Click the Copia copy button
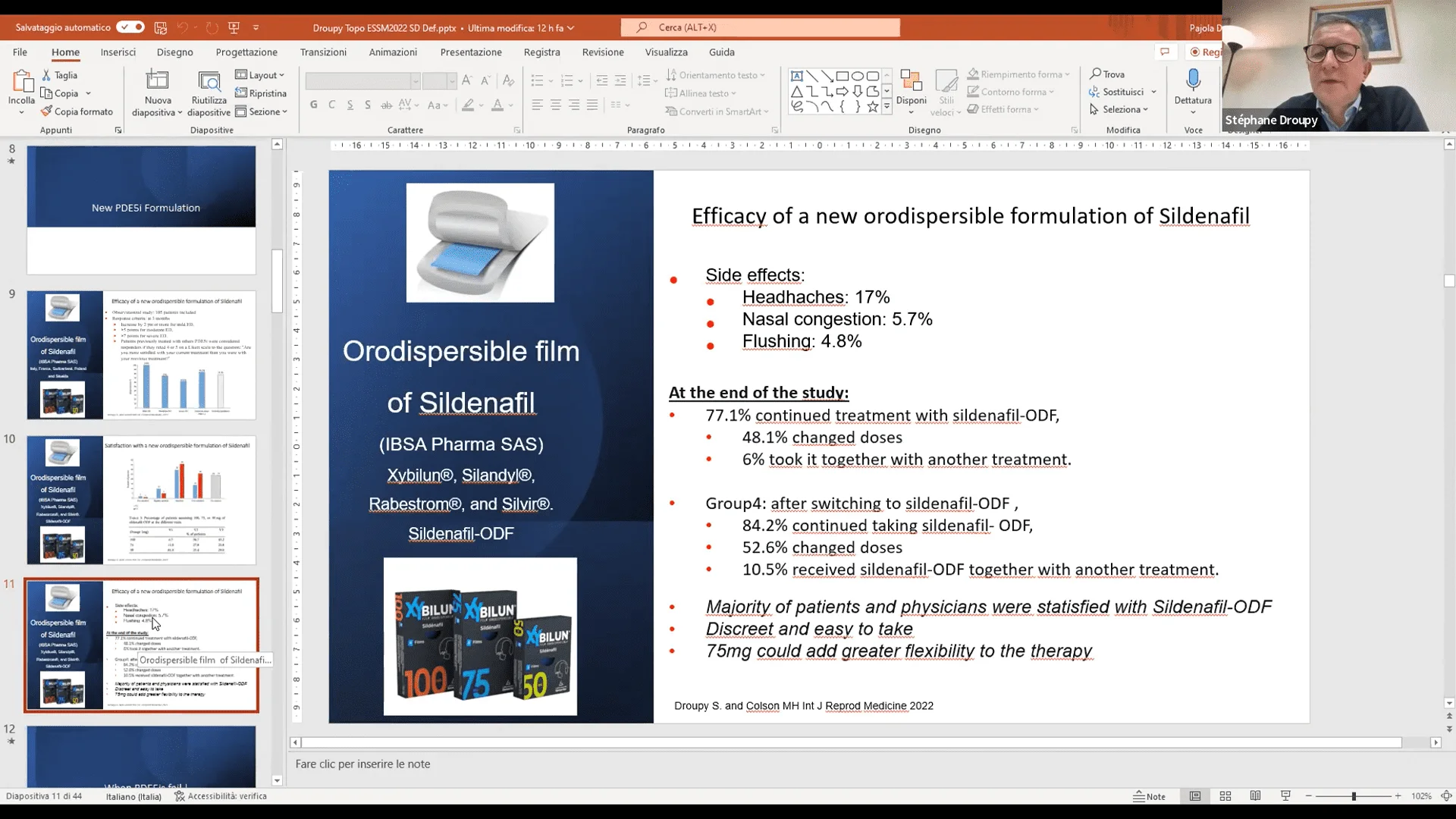This screenshot has width=1456, height=819. [x=61, y=93]
